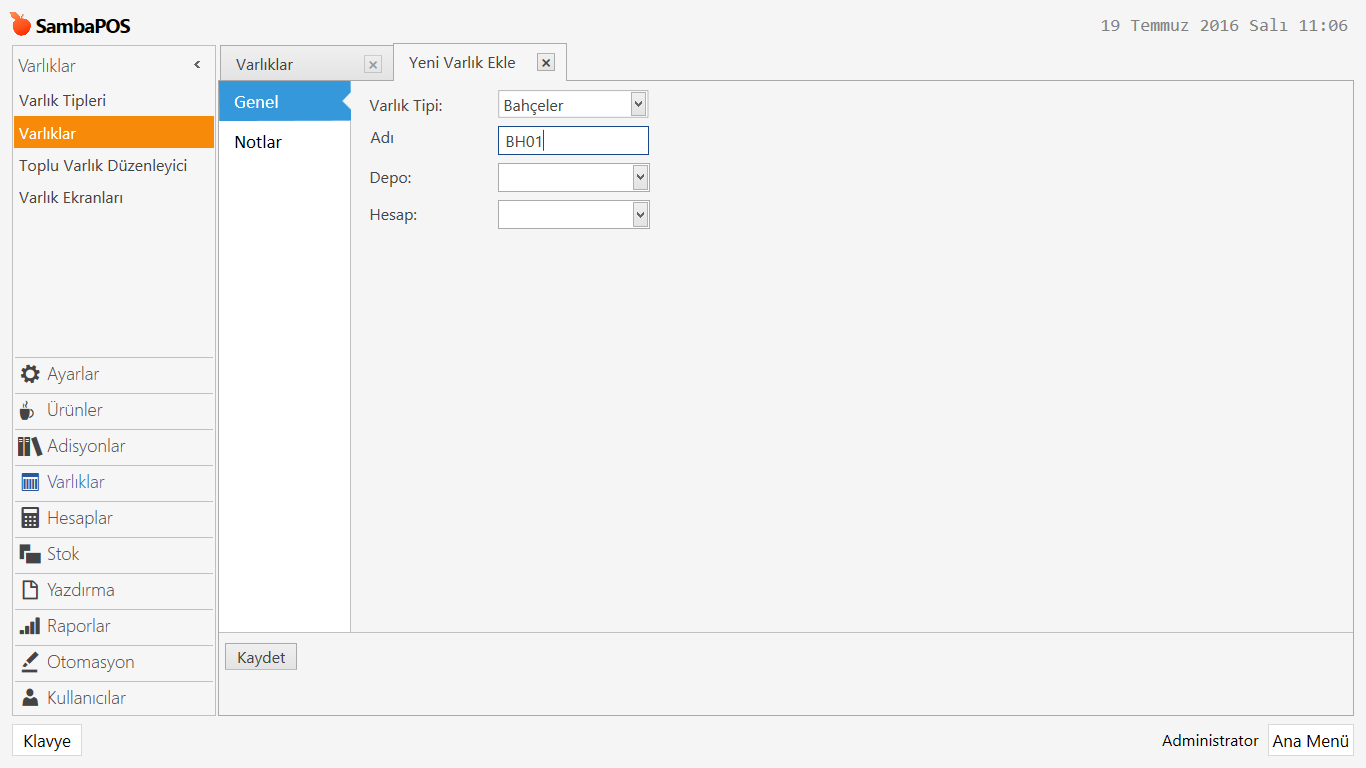This screenshot has width=1366, height=768.
Task: Open the Depo dropdown
Action: 640,178
